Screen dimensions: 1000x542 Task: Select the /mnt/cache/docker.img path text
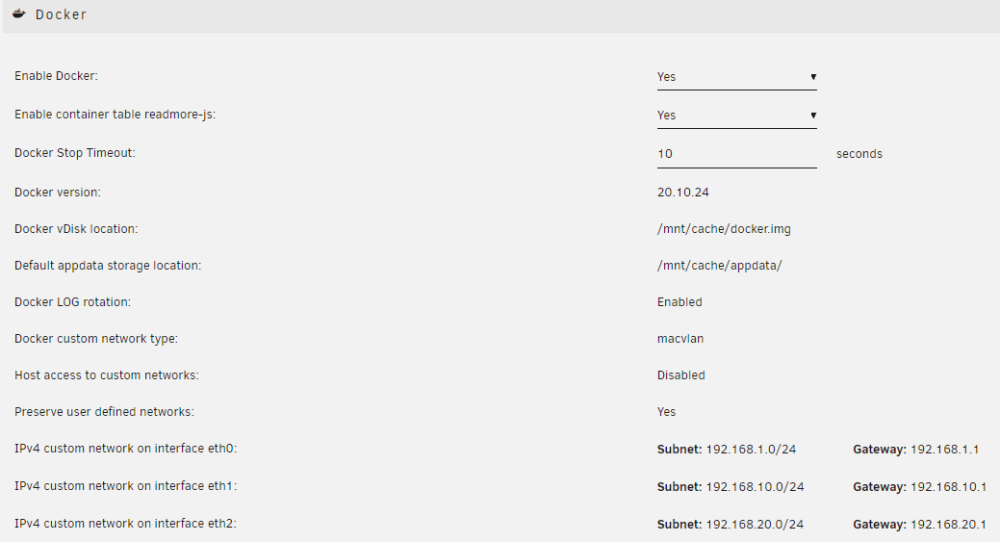[x=724, y=229]
